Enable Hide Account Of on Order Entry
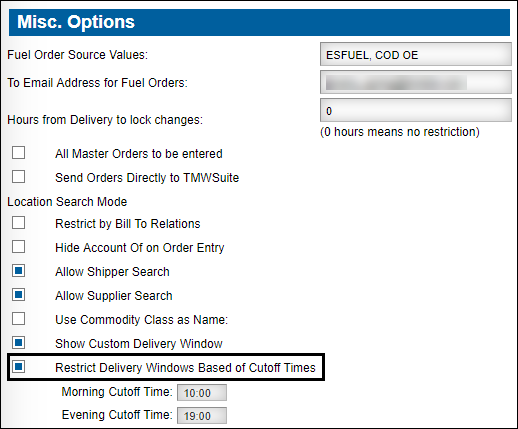This screenshot has width=518, height=429. point(18,247)
